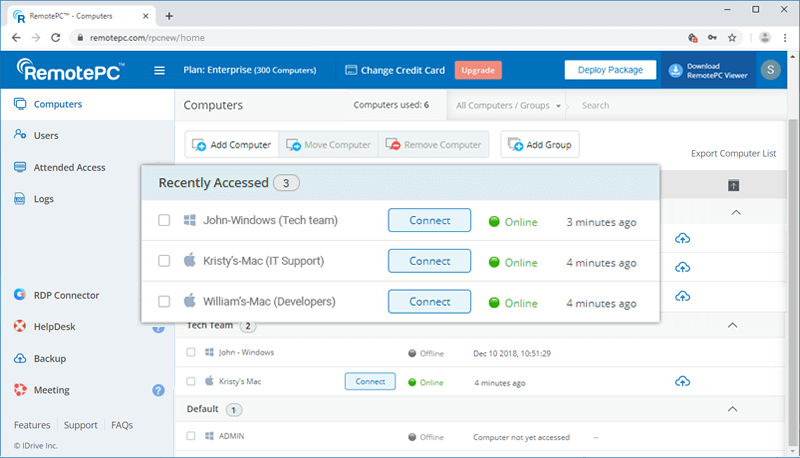Click the help icon next to Meeting
Viewport: 800px width, 458px height.
158,390
